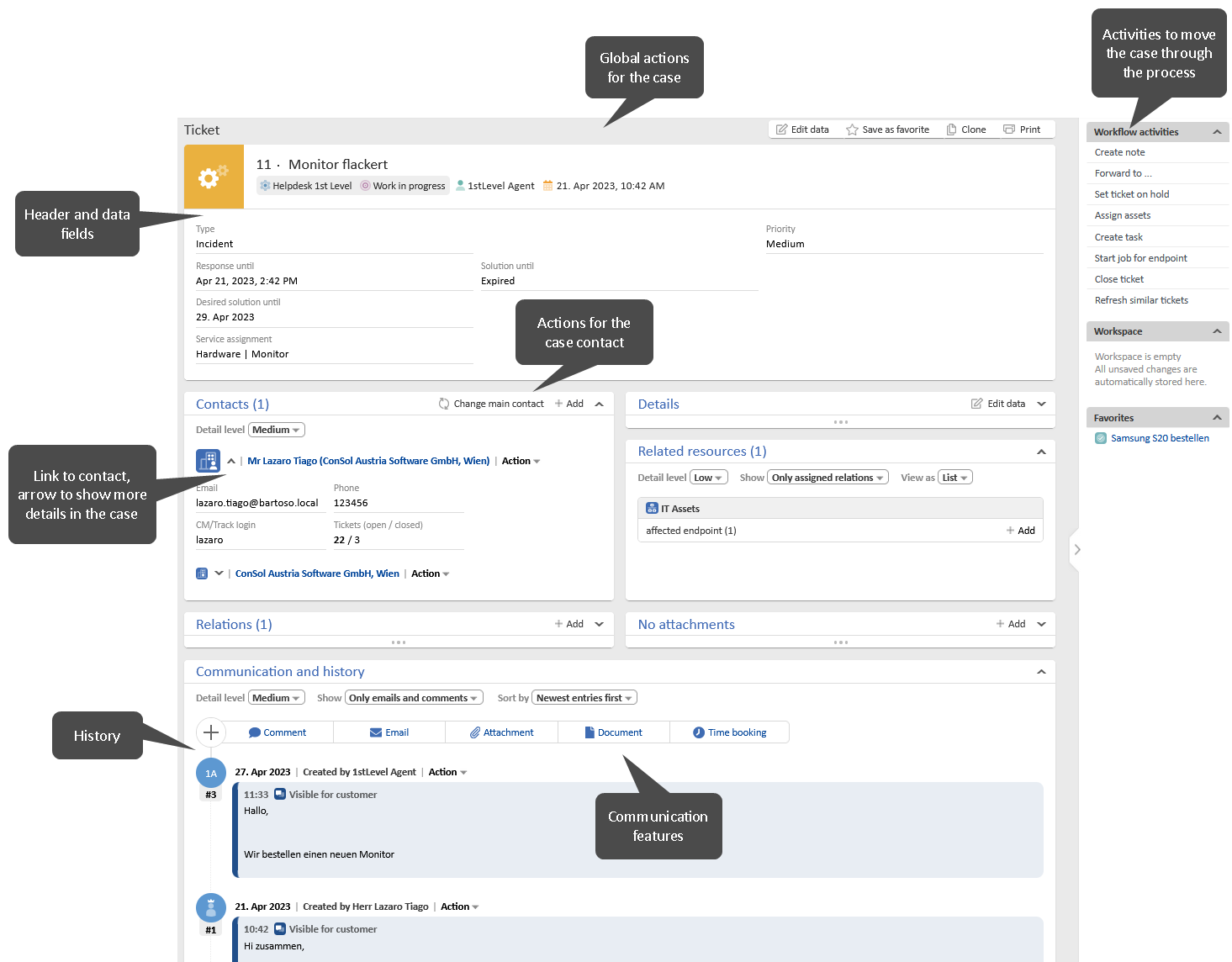This screenshot has width=1232, height=962.
Task: Click the round plus icon in communication area
Action: point(211,732)
